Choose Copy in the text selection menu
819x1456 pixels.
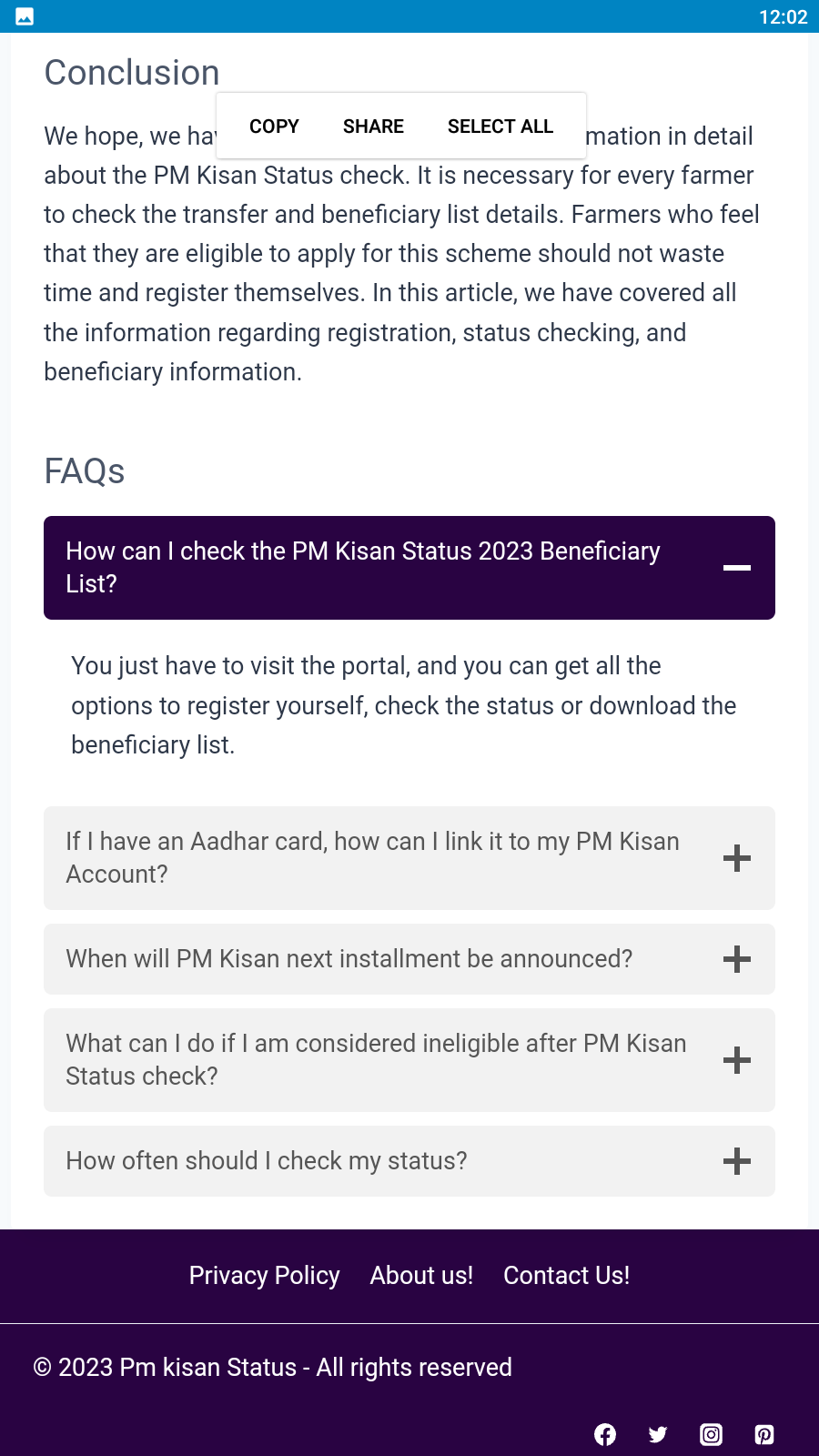pyautogui.click(x=274, y=126)
